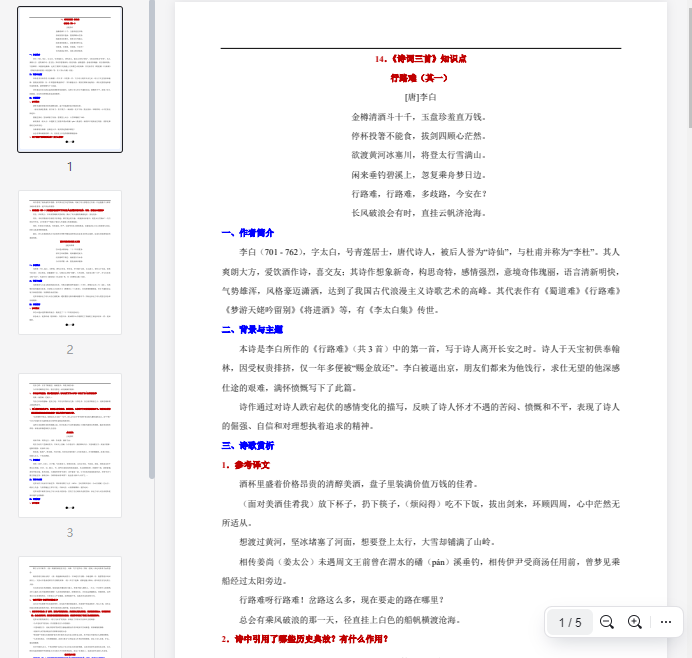Screen dimensions: 692x658
Task: Click the thumbnail sidebar vertical scrollbar
Action: (151, 300)
